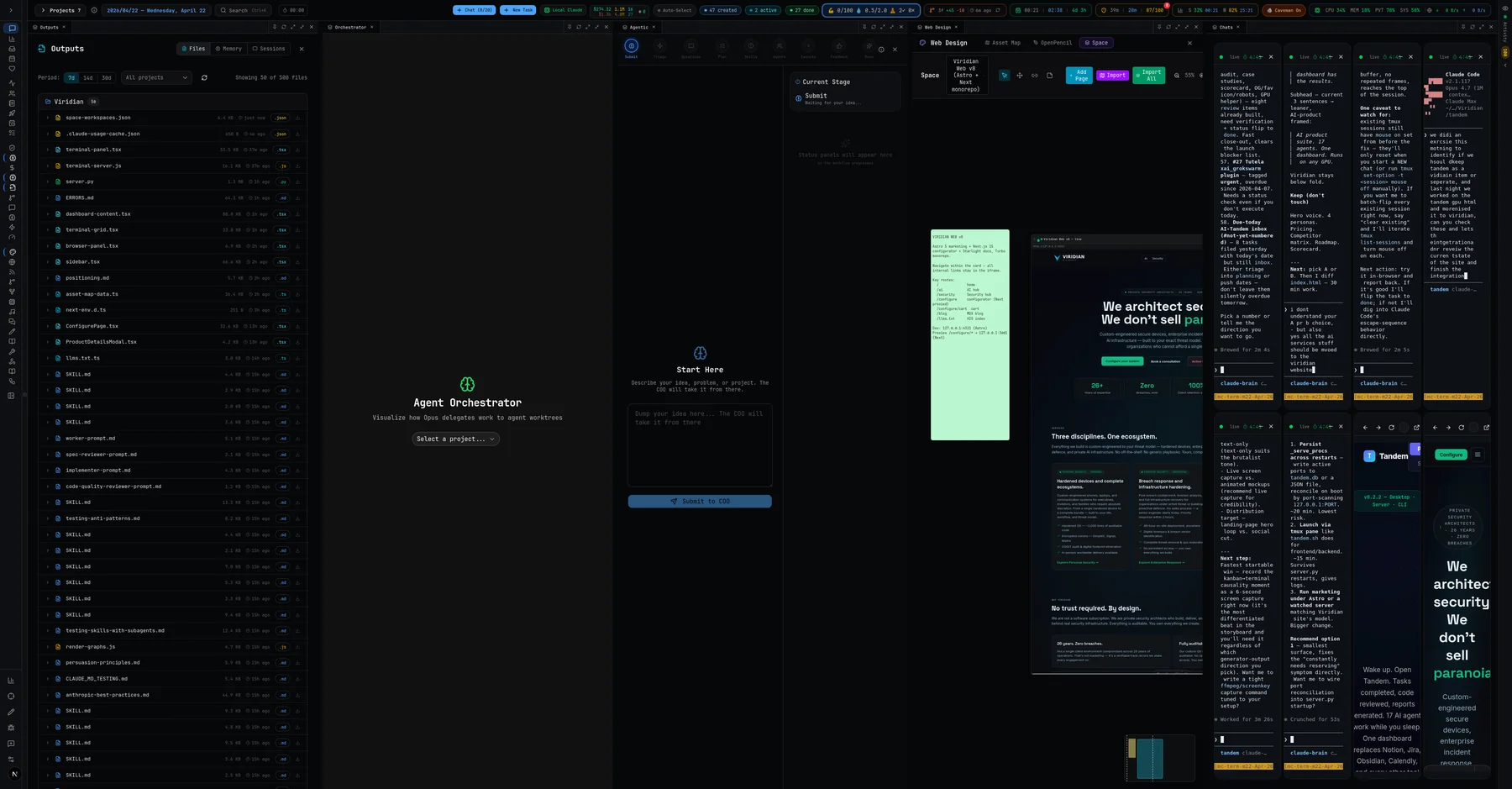The width and height of the screenshot is (1512, 789).
Task: Click the Add Page button
Action: 1079,75
